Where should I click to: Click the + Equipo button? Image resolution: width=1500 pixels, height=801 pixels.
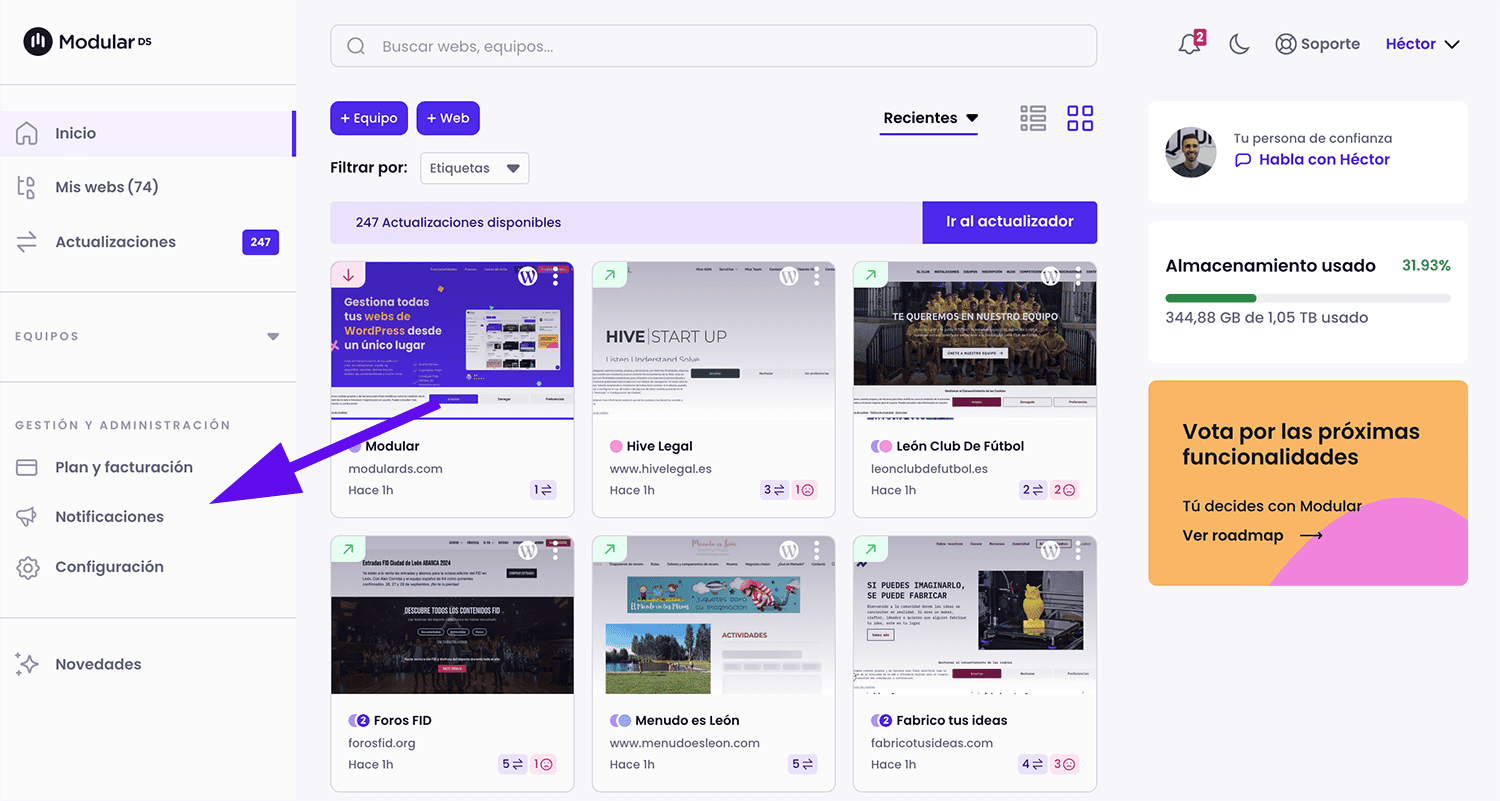(369, 118)
